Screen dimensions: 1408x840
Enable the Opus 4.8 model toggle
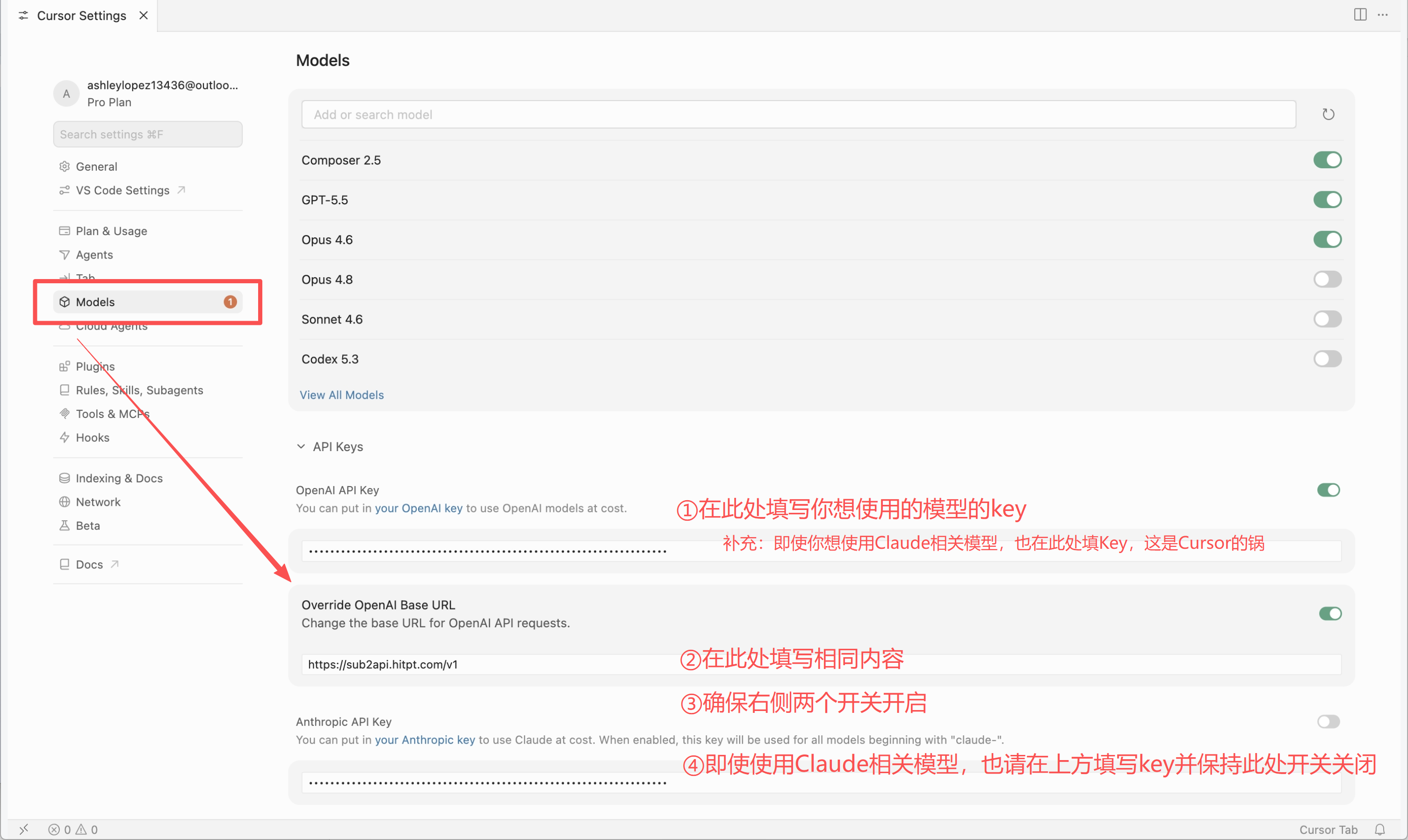tap(1327, 280)
